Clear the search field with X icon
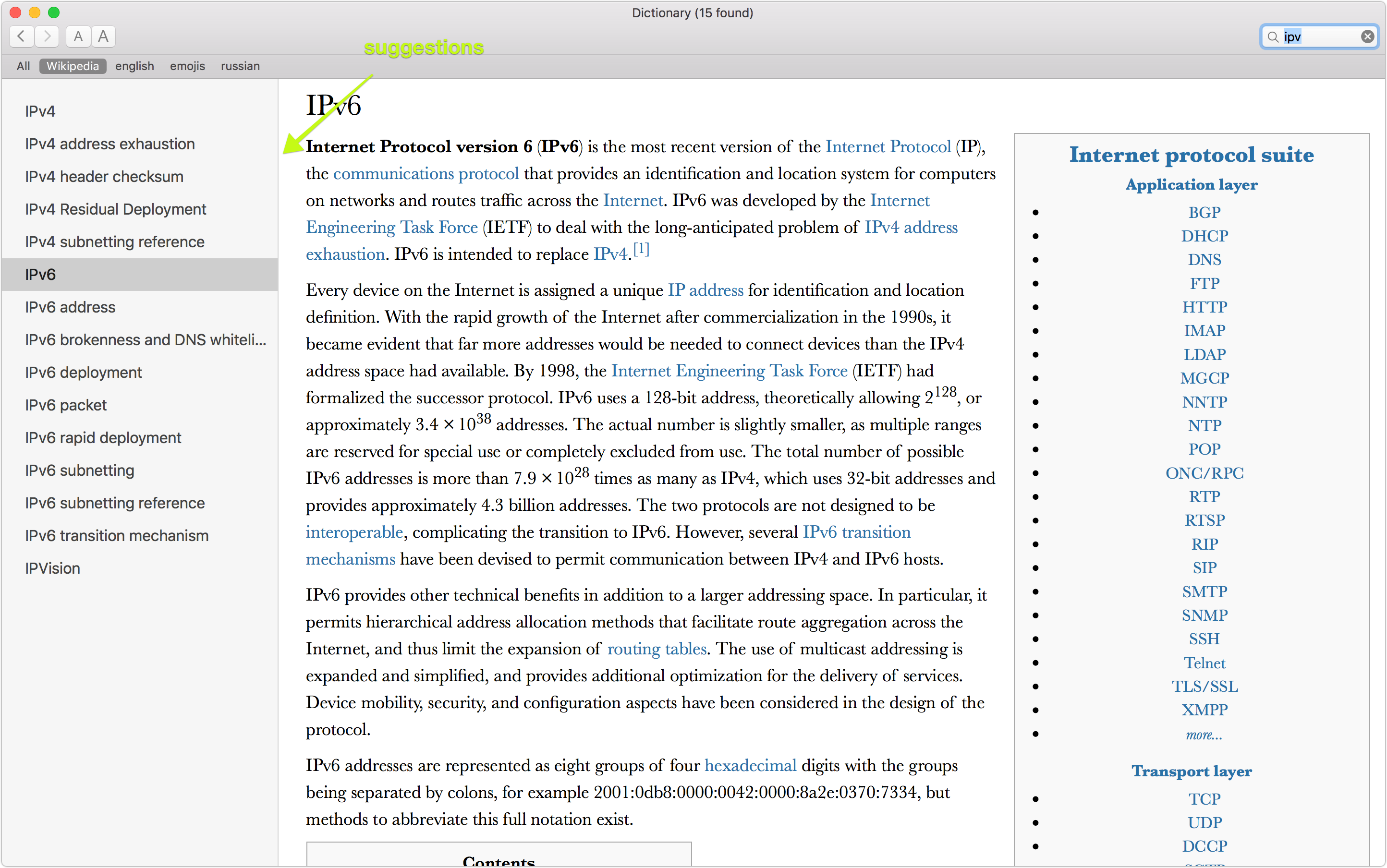 [1367, 37]
